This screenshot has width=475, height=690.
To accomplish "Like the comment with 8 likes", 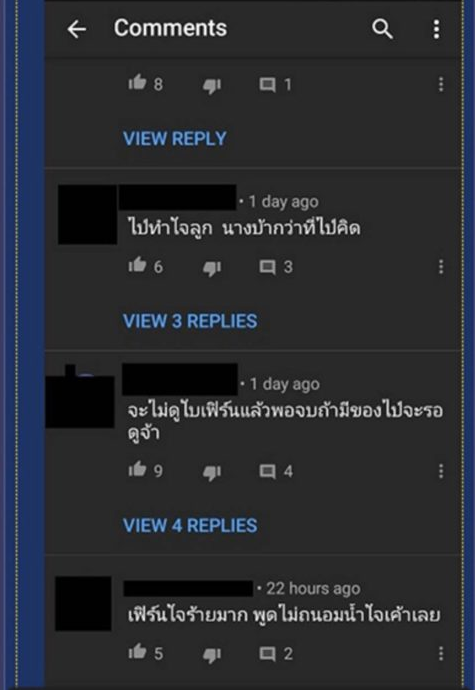I will [x=137, y=82].
